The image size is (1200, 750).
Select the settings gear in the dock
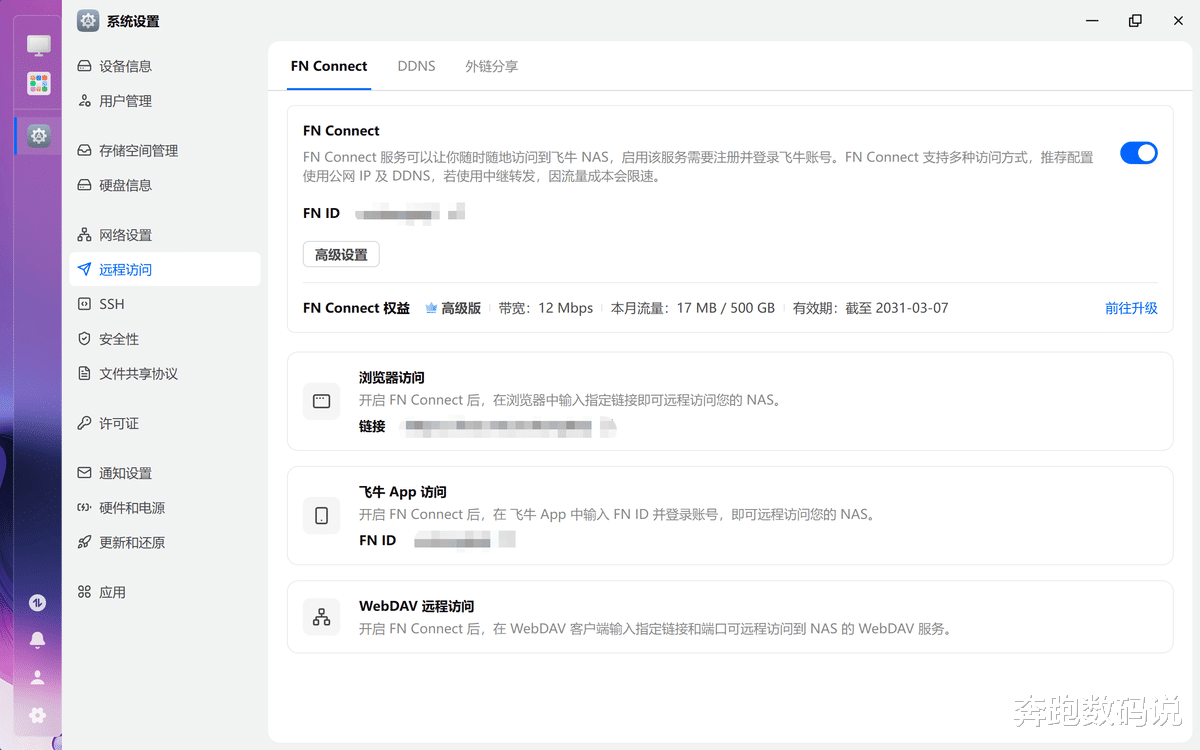point(39,136)
